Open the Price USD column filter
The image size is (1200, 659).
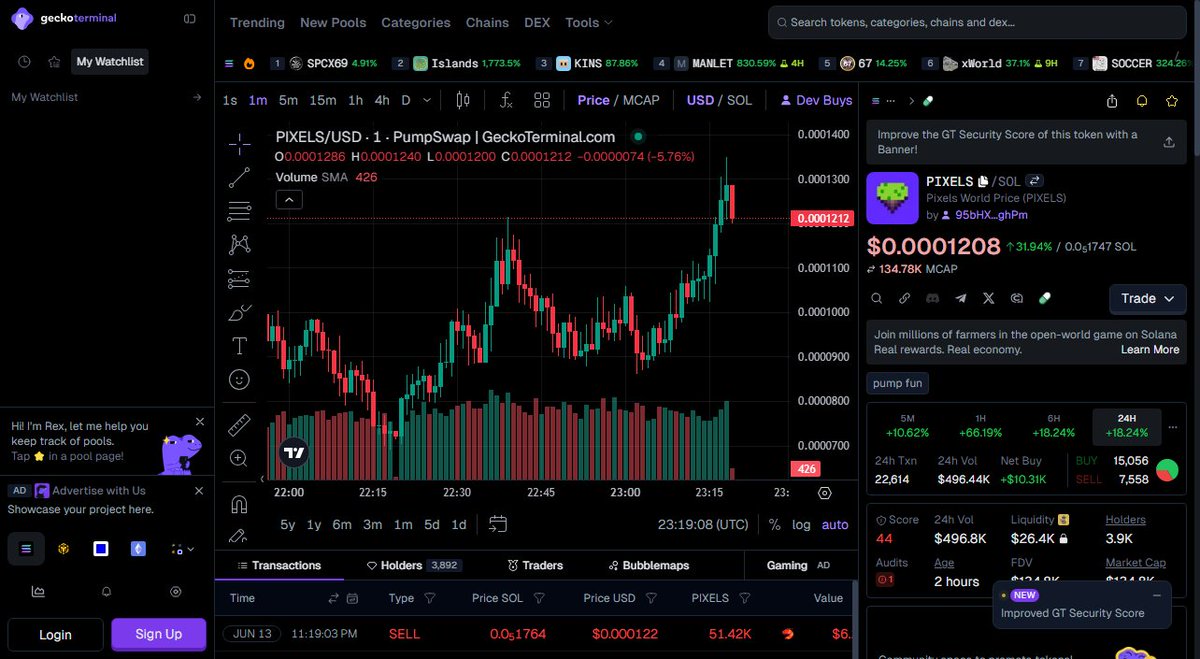click(x=651, y=598)
